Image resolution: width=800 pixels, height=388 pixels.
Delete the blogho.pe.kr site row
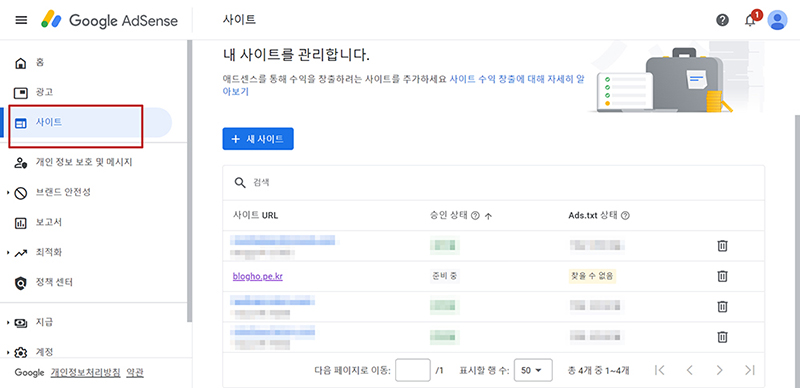(x=722, y=276)
